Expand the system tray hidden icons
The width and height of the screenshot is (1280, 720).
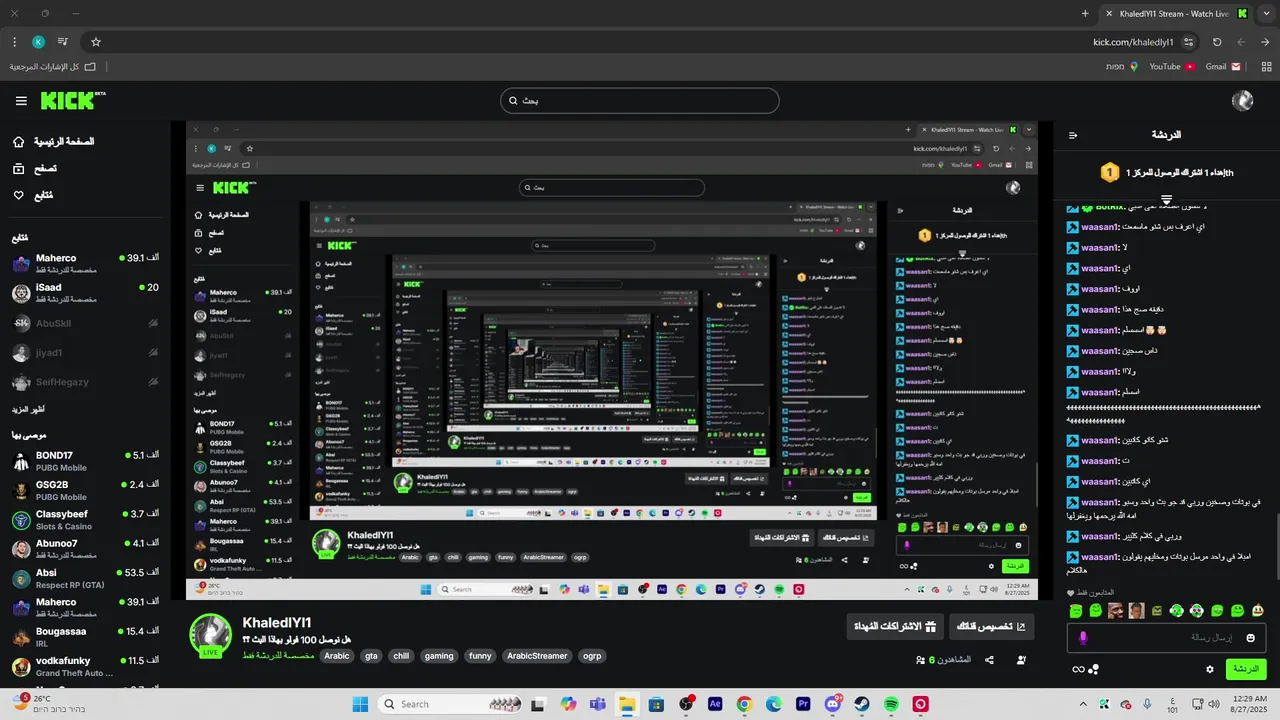pos(1083,704)
